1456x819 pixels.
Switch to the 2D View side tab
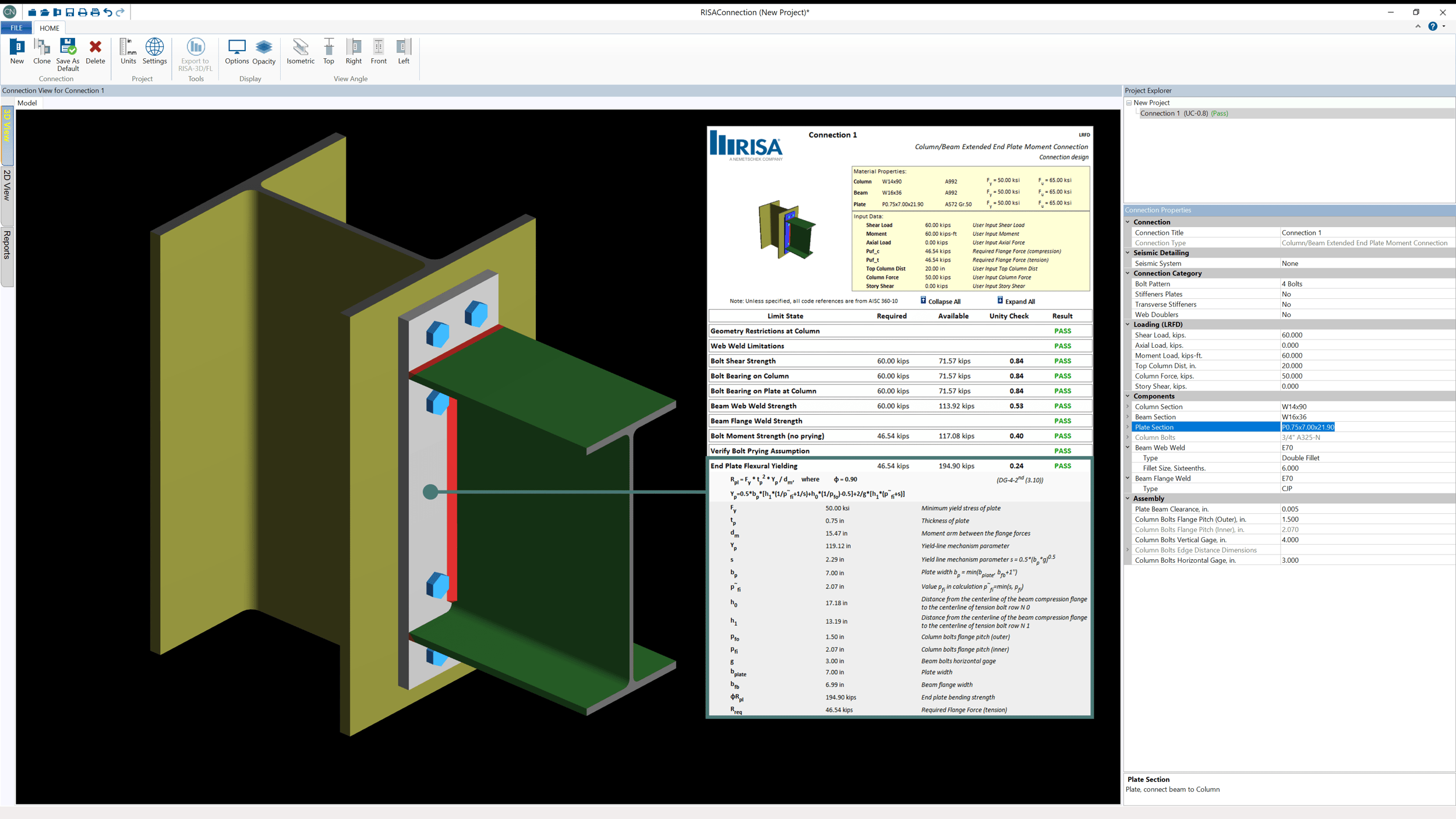pyautogui.click(x=7, y=186)
